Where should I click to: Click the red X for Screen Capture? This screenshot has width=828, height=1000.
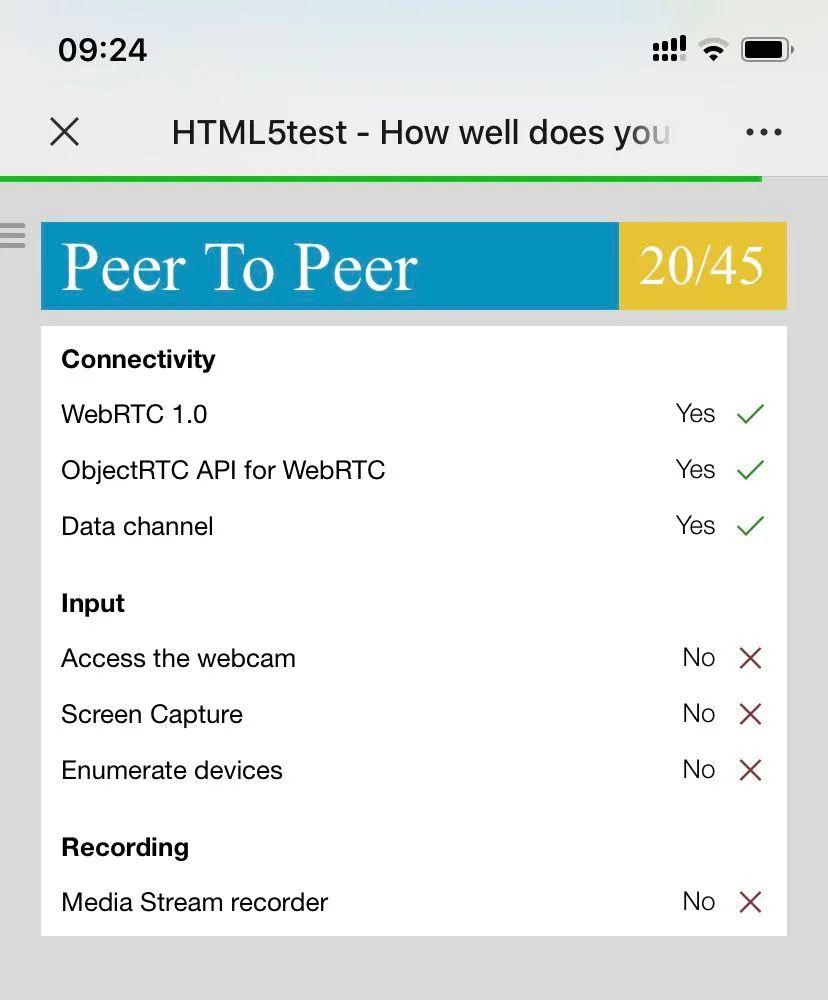(x=750, y=714)
